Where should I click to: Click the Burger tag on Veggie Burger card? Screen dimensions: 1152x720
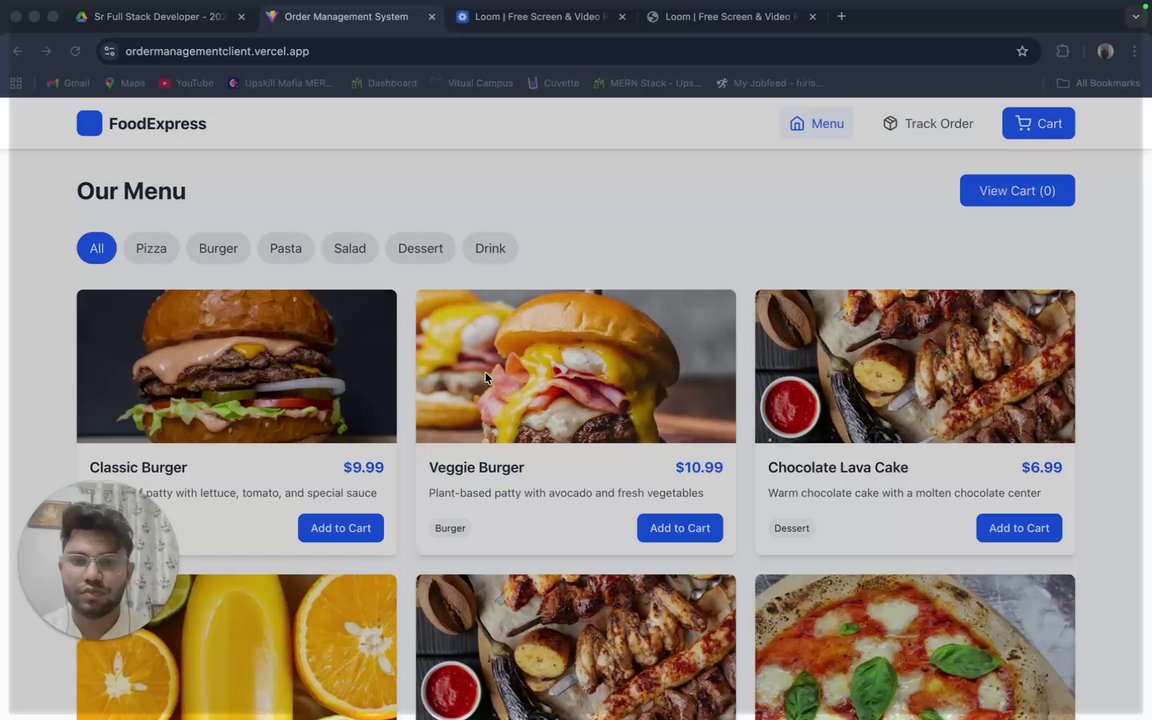[450, 528]
